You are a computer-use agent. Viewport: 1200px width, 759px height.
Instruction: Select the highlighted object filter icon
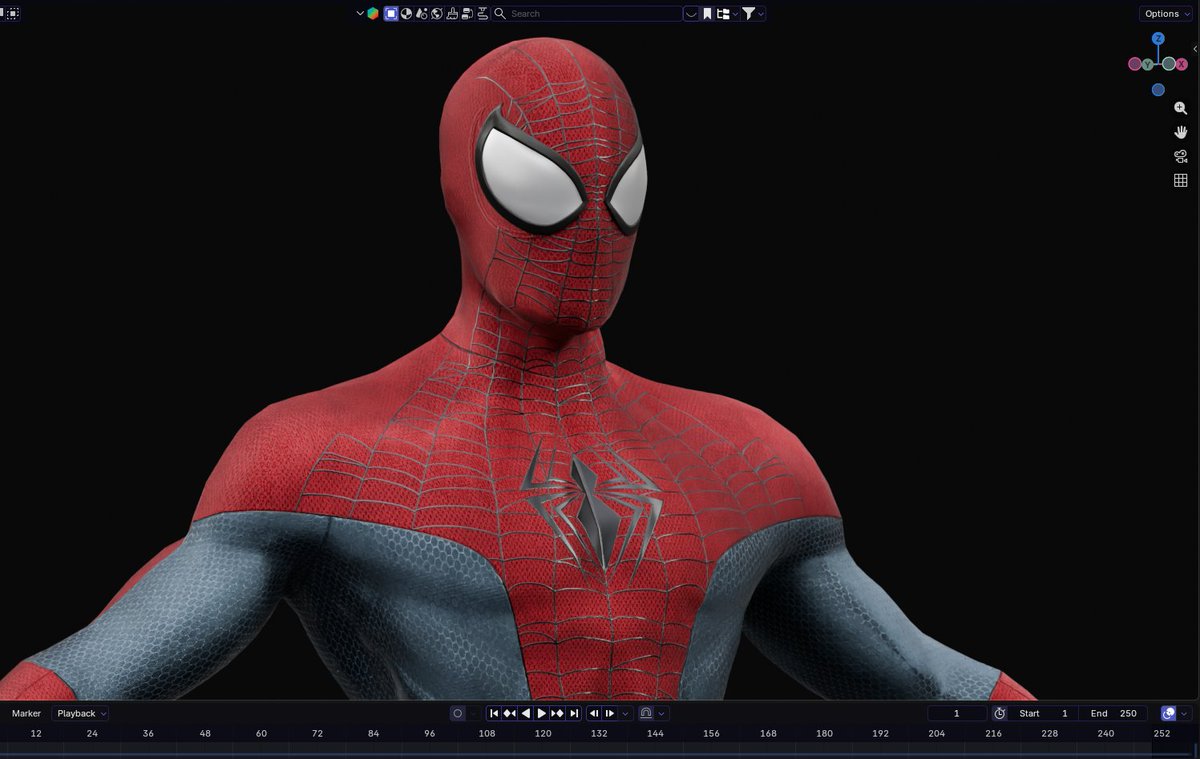[391, 14]
